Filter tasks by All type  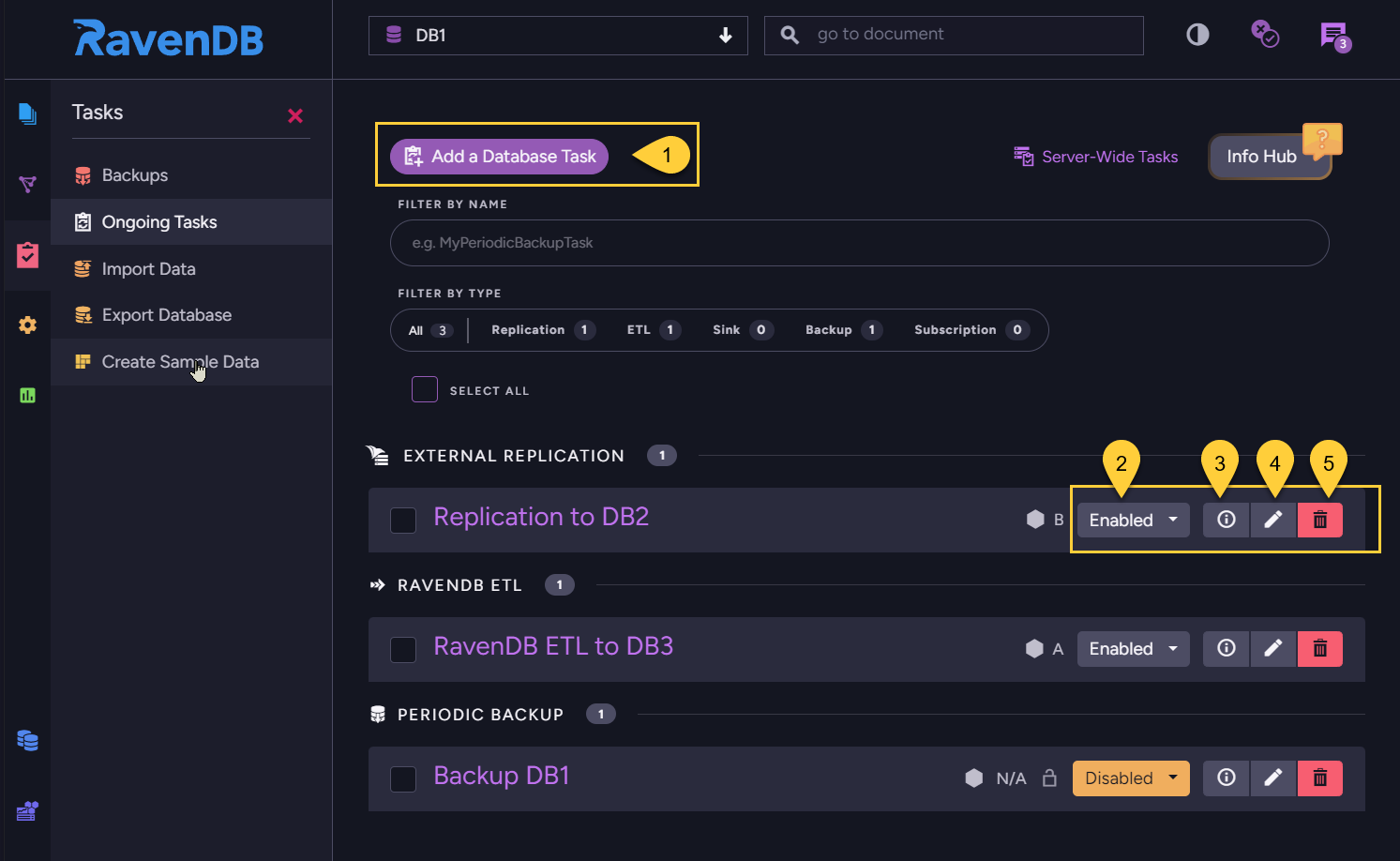click(x=430, y=330)
